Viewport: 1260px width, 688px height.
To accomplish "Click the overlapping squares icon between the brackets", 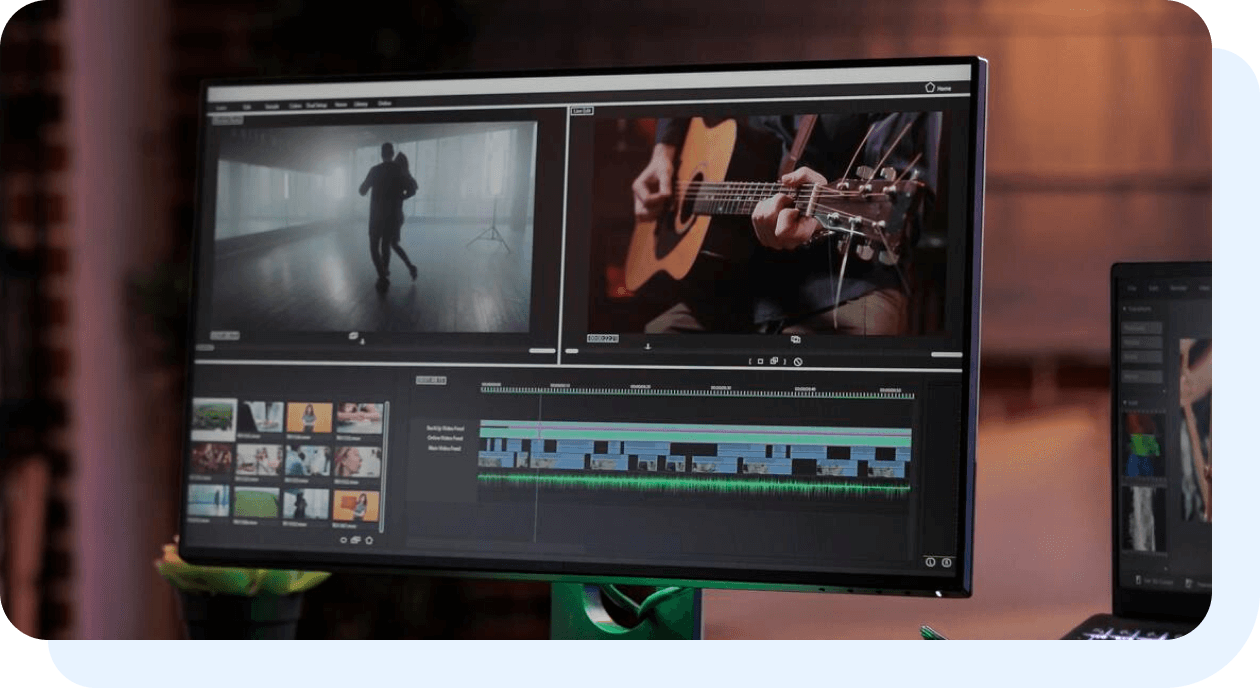I will [x=774, y=361].
